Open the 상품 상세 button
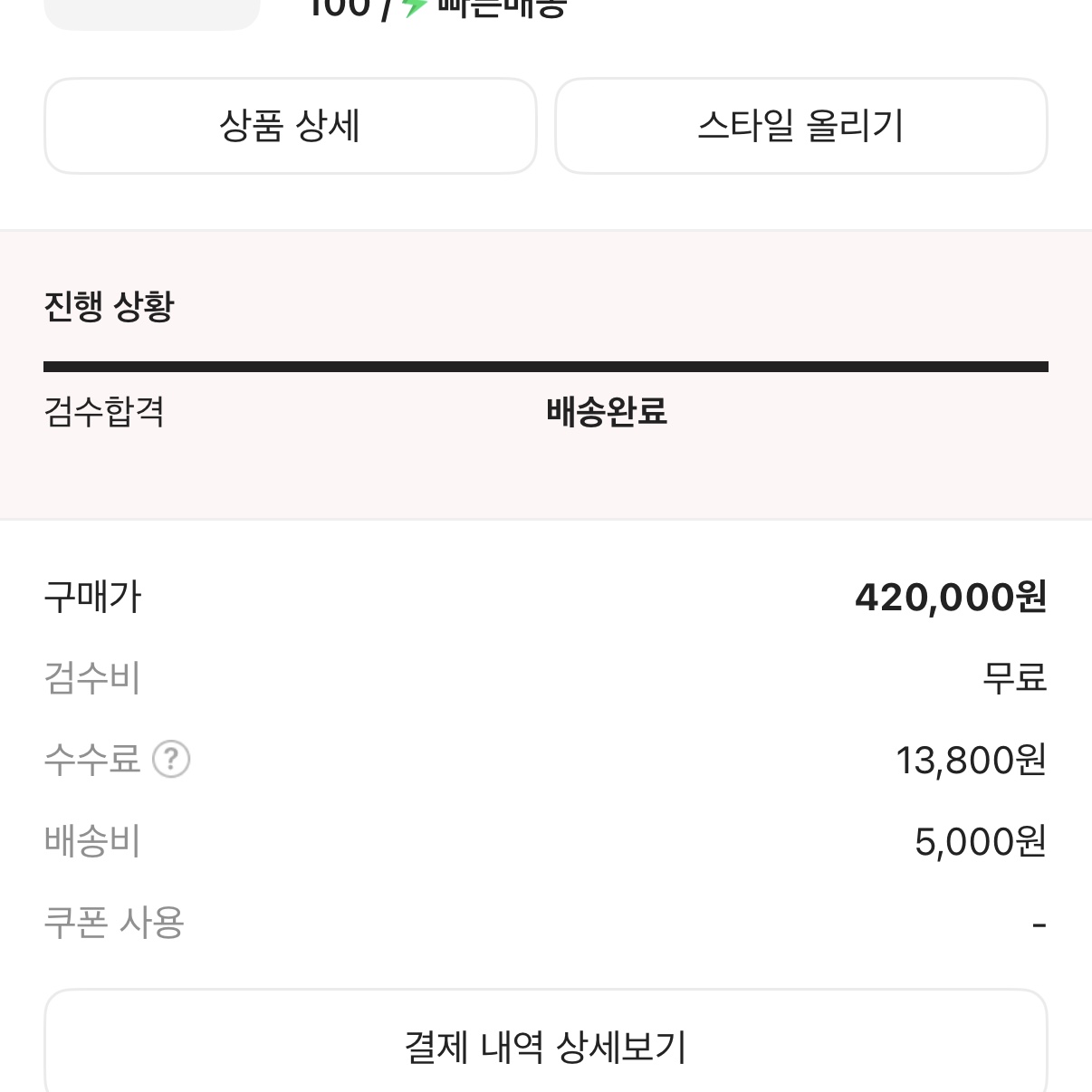Screen dimensions: 1092x1092 [291, 126]
